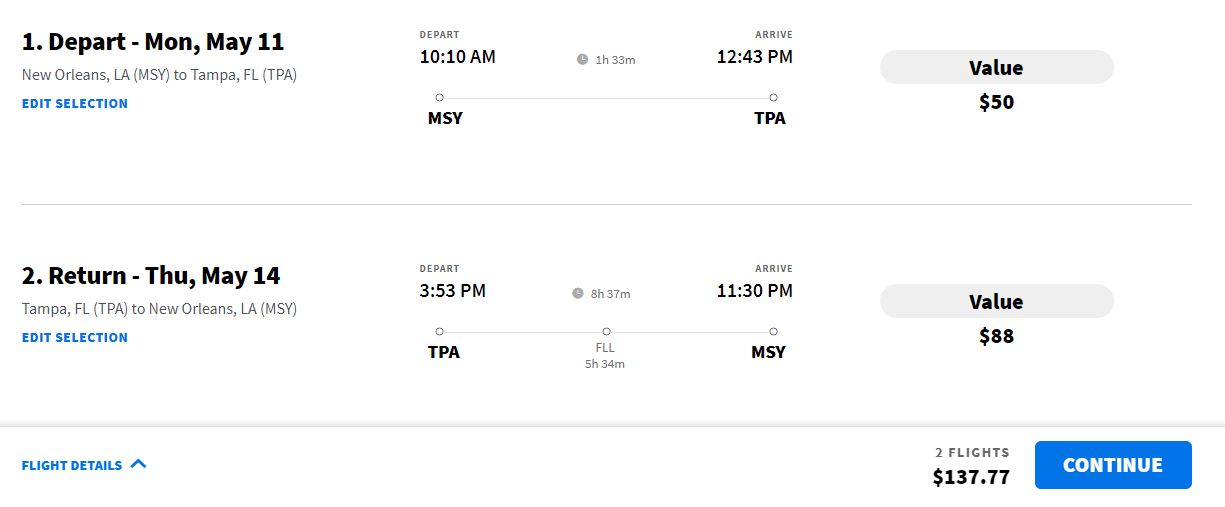Select the Value fare for the departing flight
Image resolution: width=1225 pixels, height=507 pixels.
coord(996,68)
